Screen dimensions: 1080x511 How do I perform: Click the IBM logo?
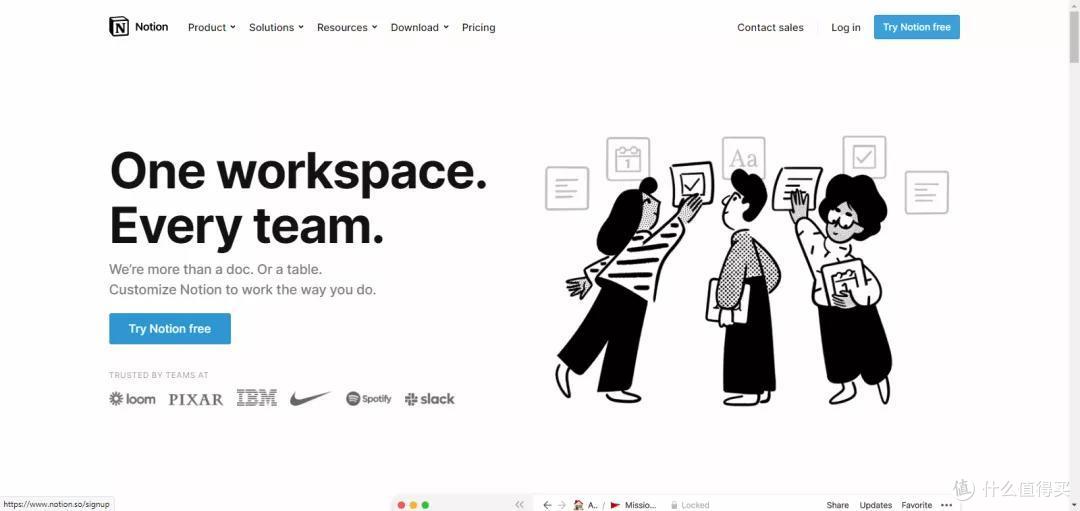pos(257,398)
